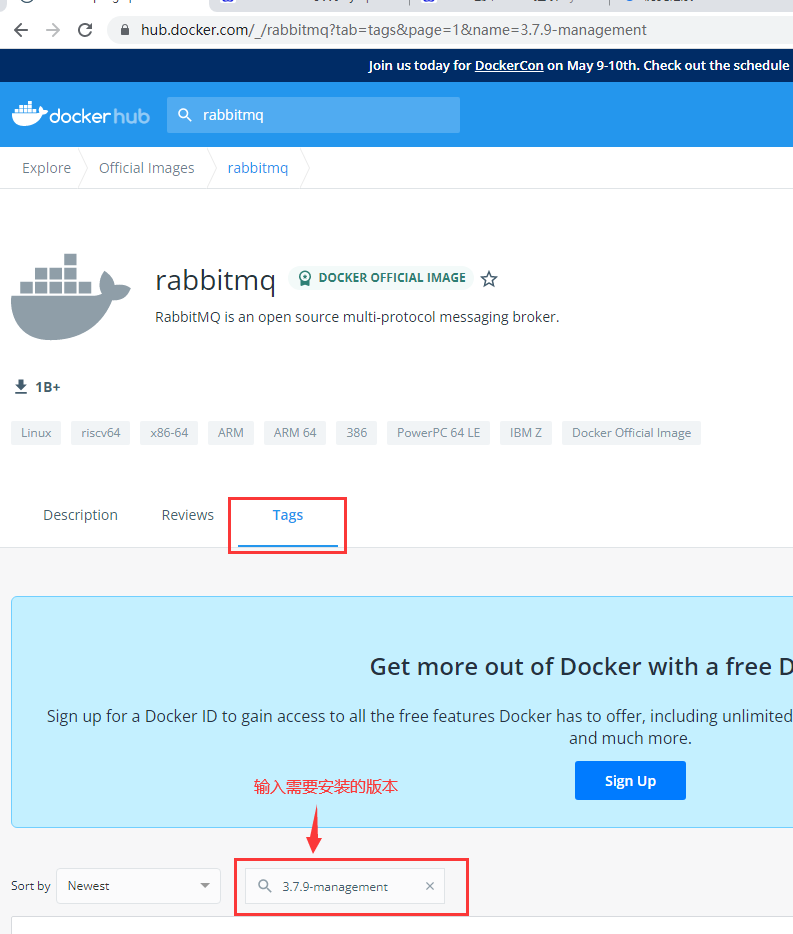Viewport: 793px width, 934px height.
Task: Click the Docker Official Image badge
Action: tap(381, 278)
